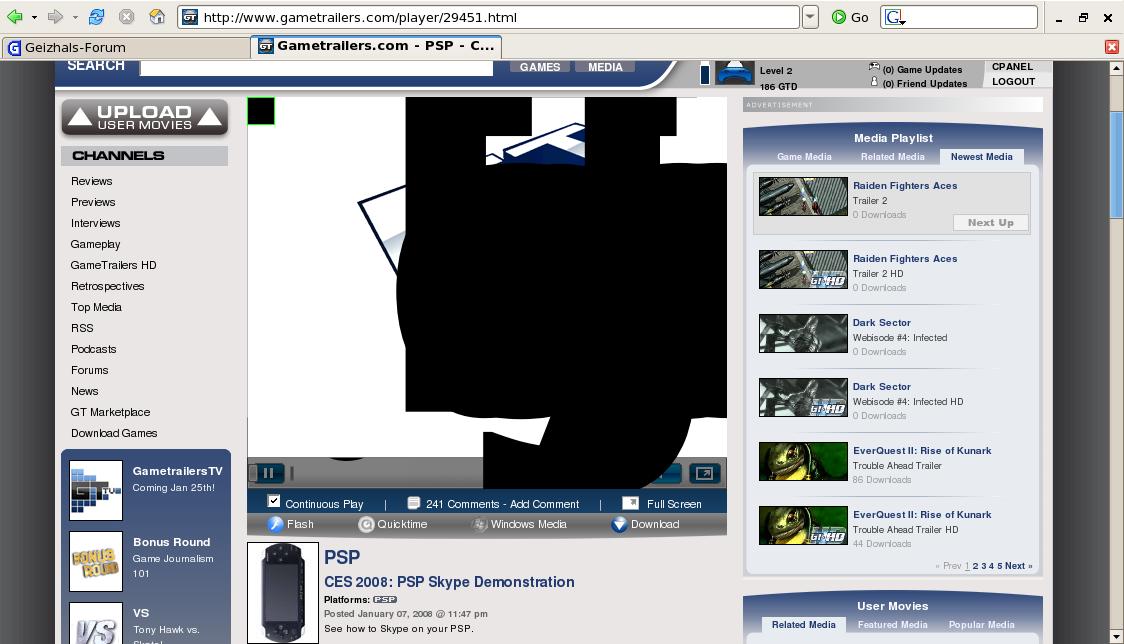Open the Previews channel
The image size is (1124, 644).
click(92, 202)
